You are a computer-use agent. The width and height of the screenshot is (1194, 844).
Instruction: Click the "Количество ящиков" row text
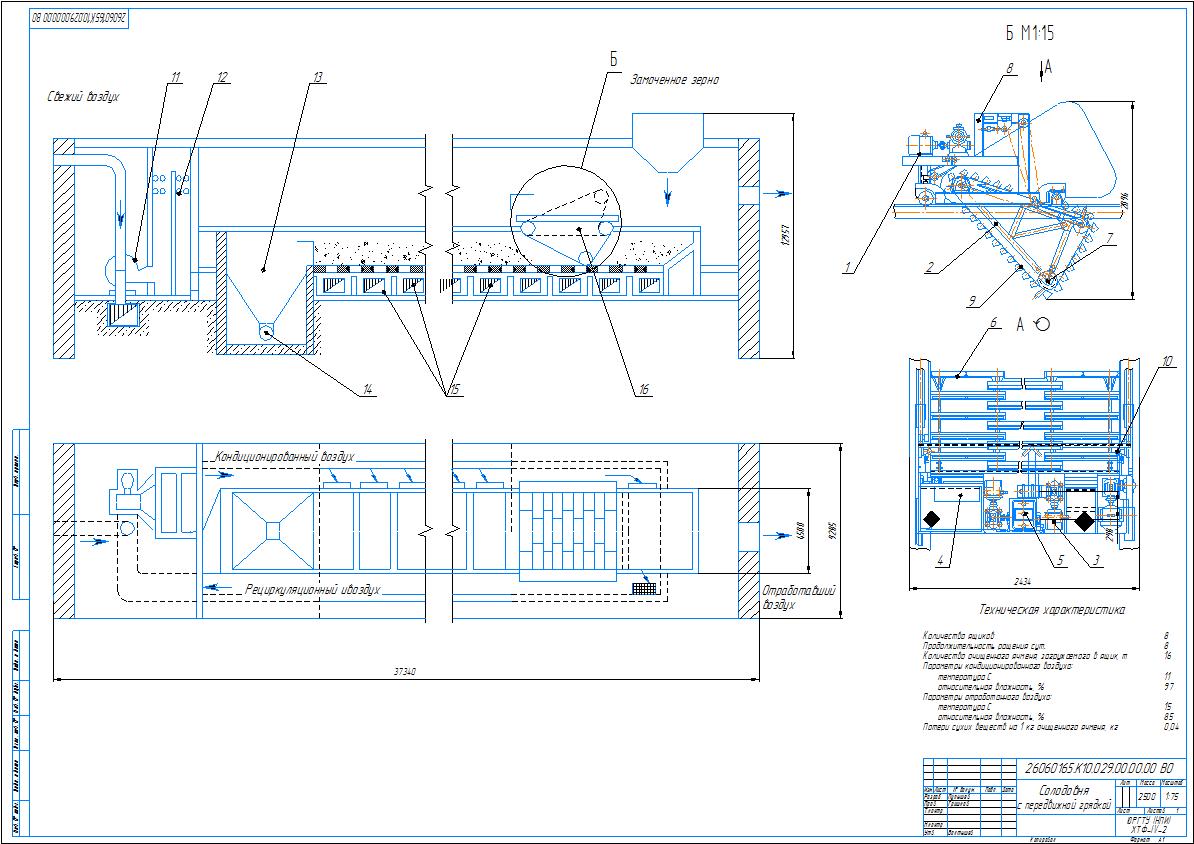[x=959, y=635]
